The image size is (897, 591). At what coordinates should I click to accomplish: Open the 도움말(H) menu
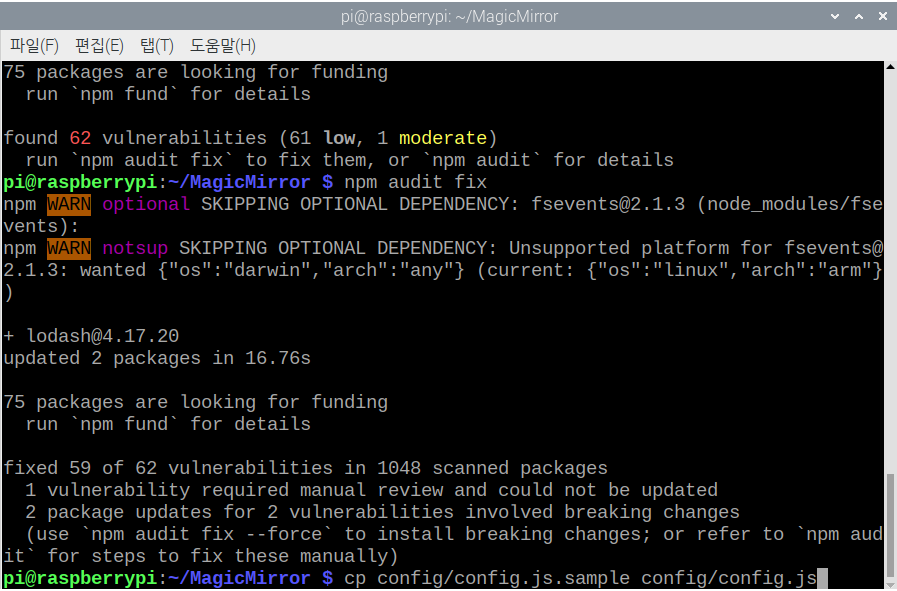tap(223, 46)
